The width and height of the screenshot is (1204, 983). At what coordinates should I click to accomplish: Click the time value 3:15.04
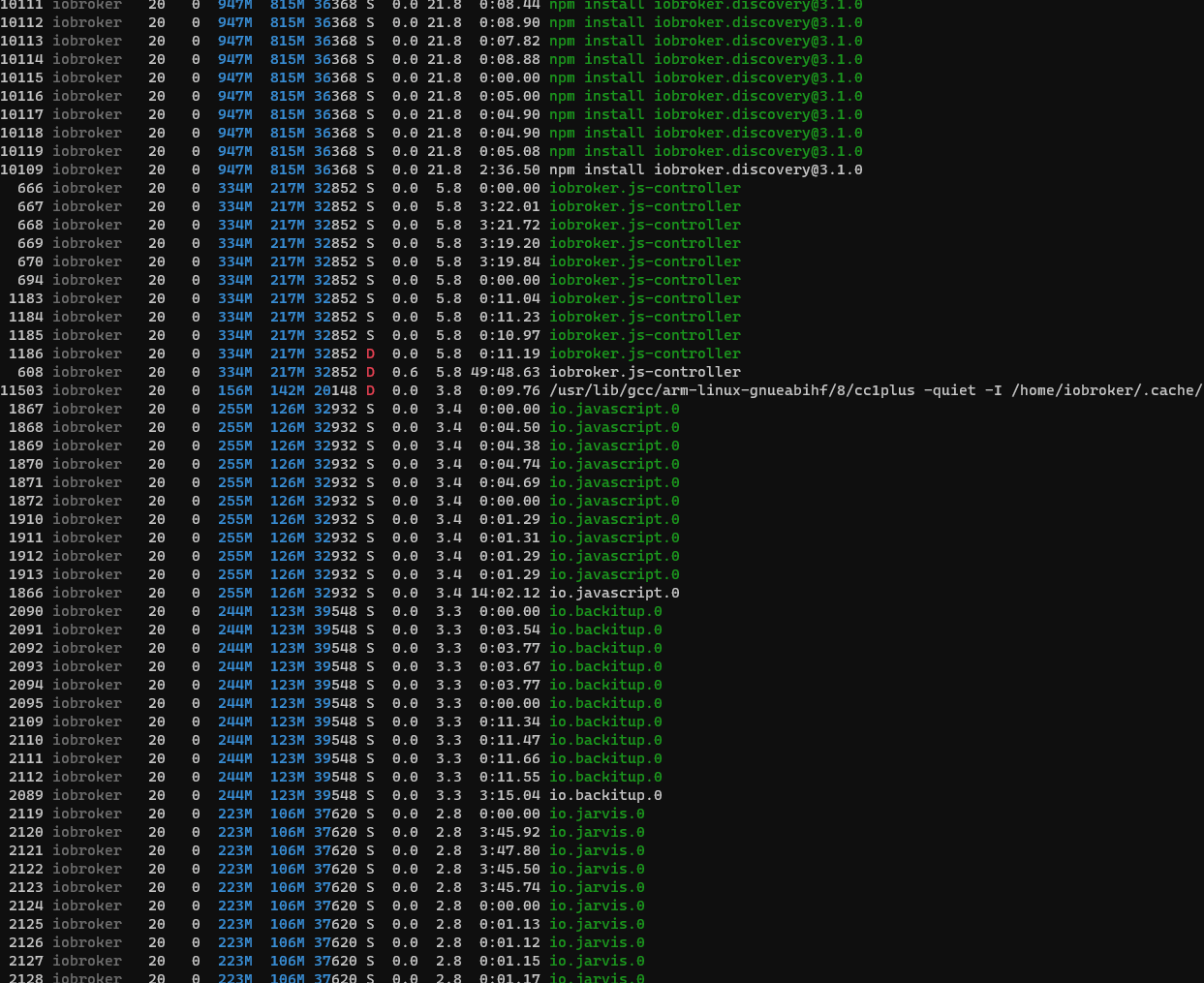point(509,795)
